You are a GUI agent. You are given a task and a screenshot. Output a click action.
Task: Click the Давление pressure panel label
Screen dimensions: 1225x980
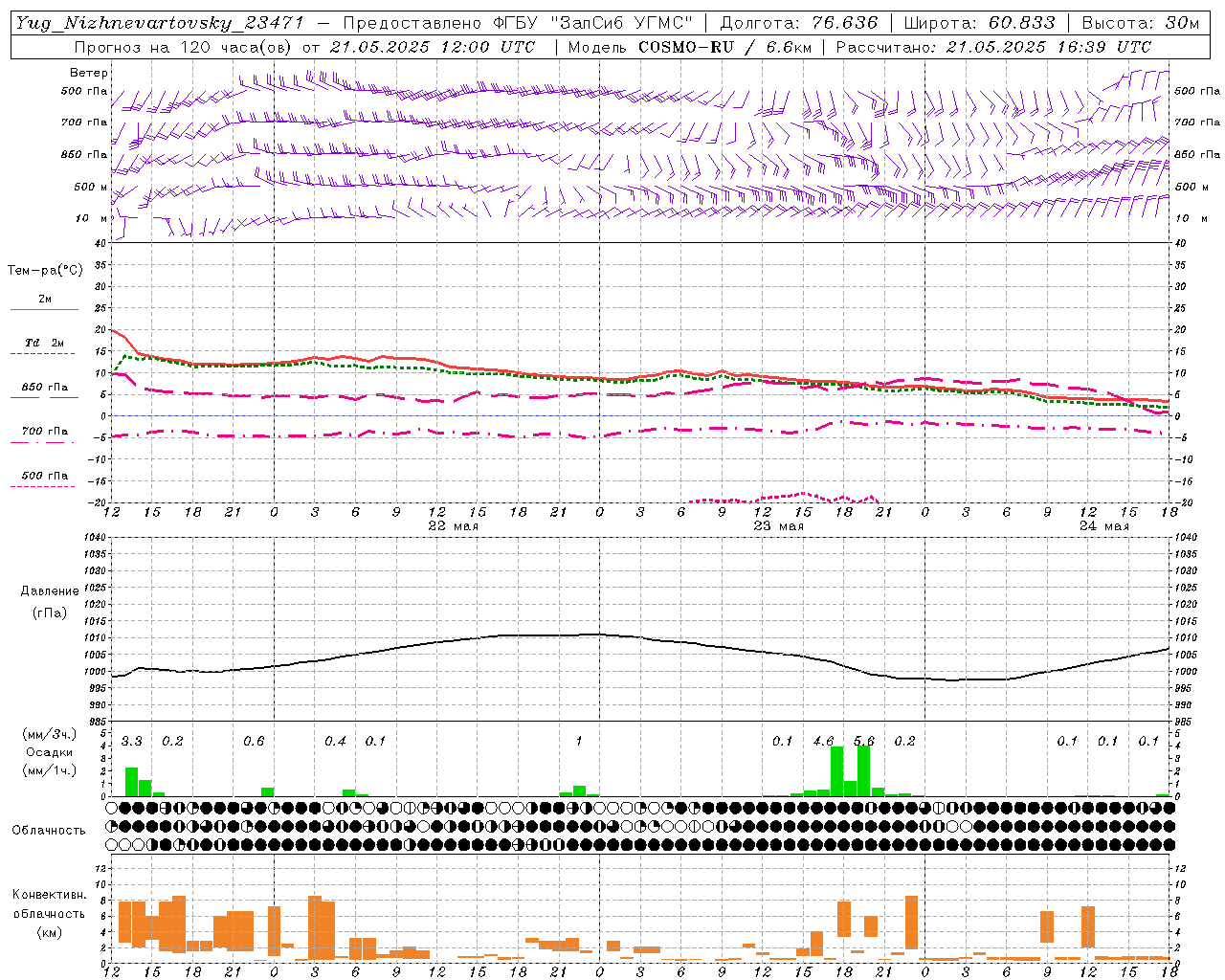(50, 591)
